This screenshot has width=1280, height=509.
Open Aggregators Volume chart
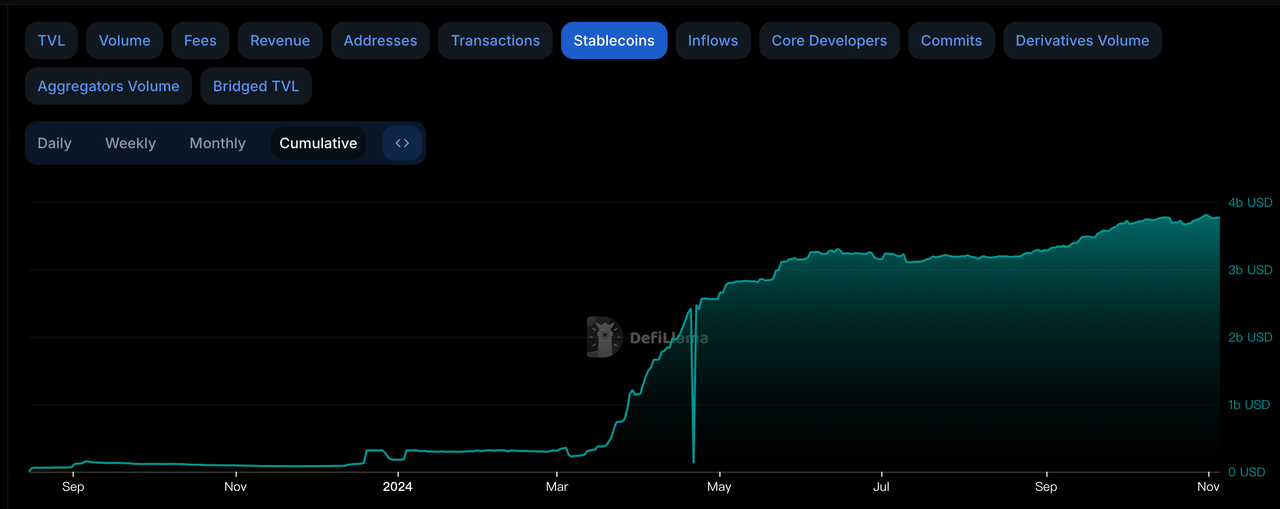[x=108, y=86]
